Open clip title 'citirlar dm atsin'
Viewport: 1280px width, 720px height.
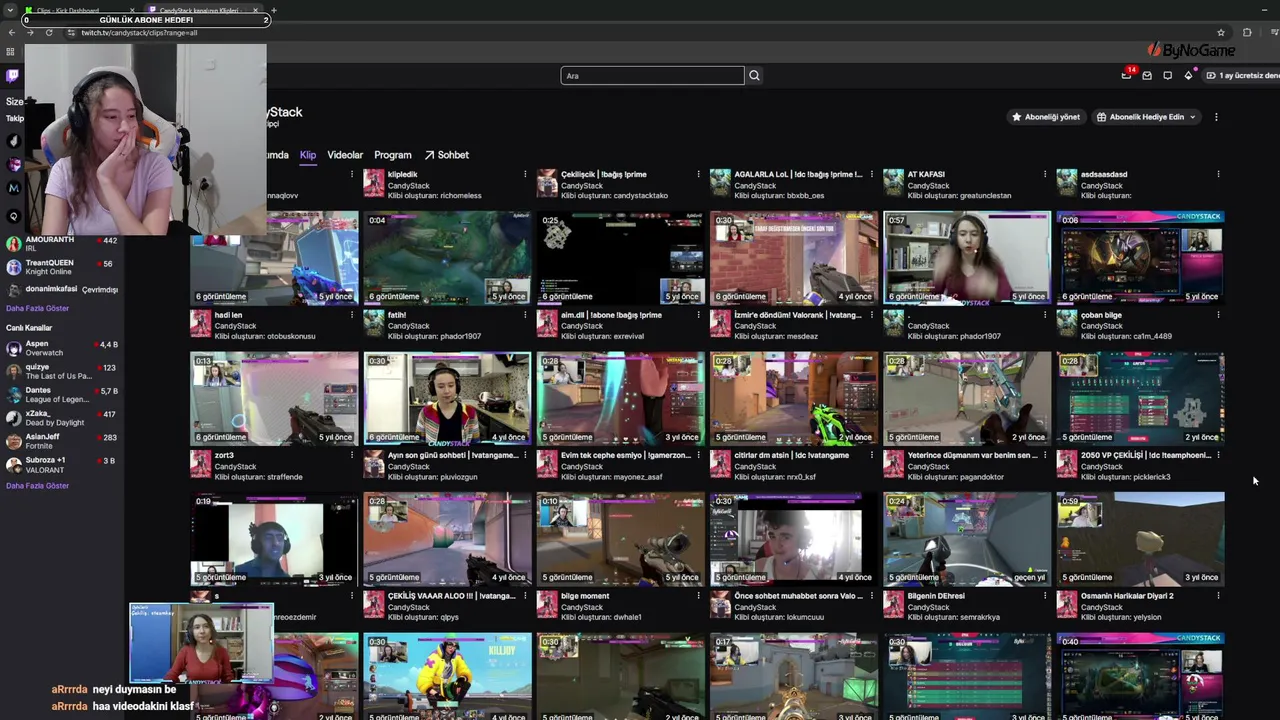(x=791, y=455)
